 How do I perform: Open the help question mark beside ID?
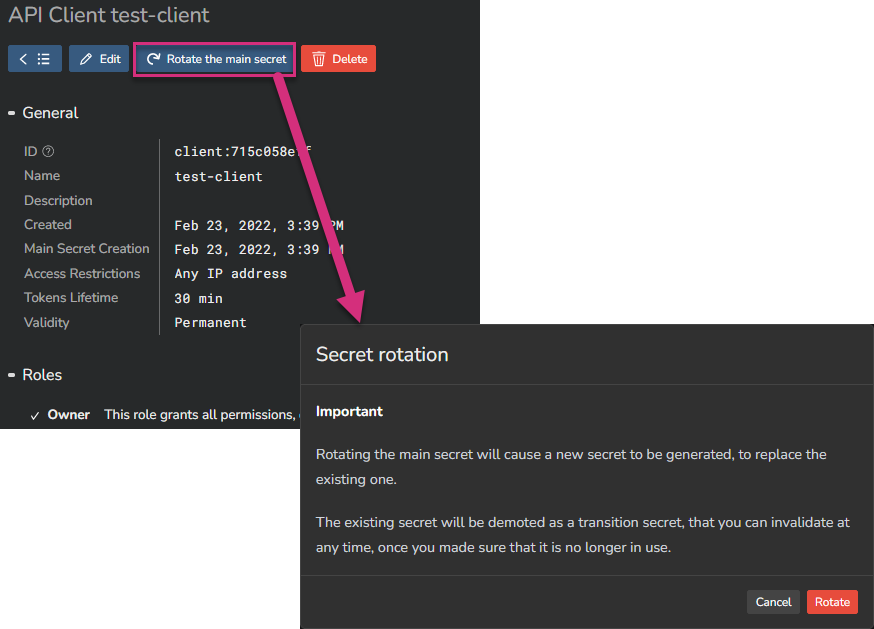pyautogui.click(x=48, y=151)
